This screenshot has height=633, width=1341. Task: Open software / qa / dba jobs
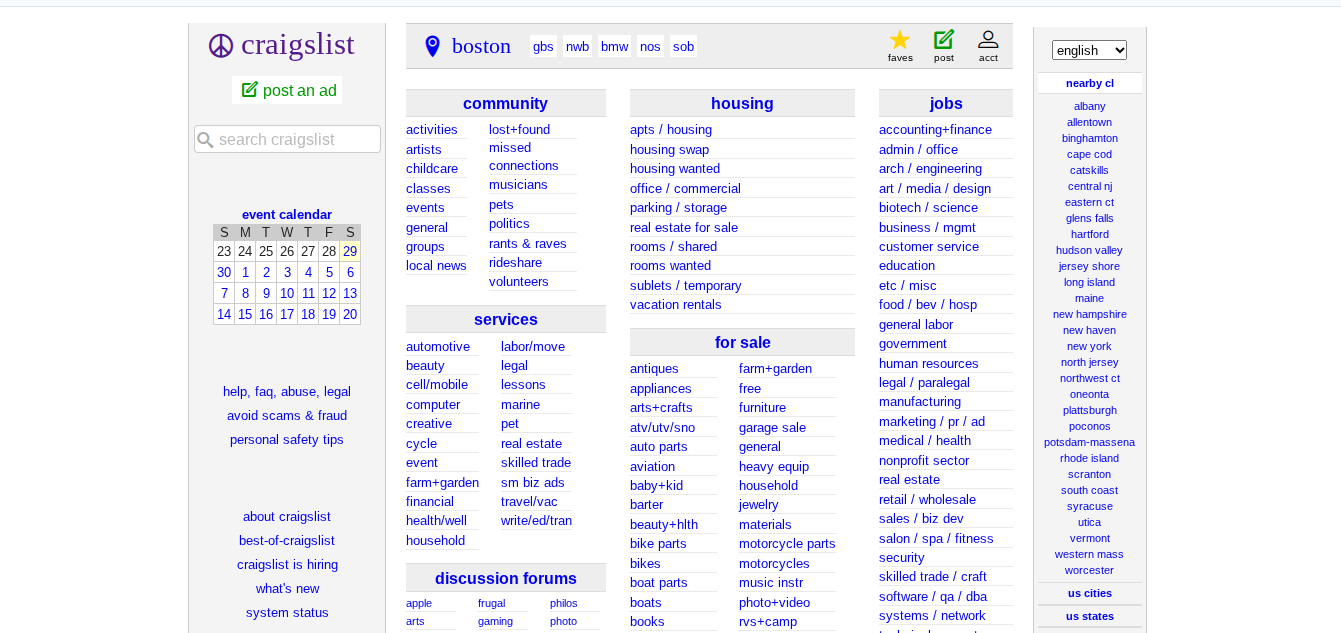pos(933,596)
